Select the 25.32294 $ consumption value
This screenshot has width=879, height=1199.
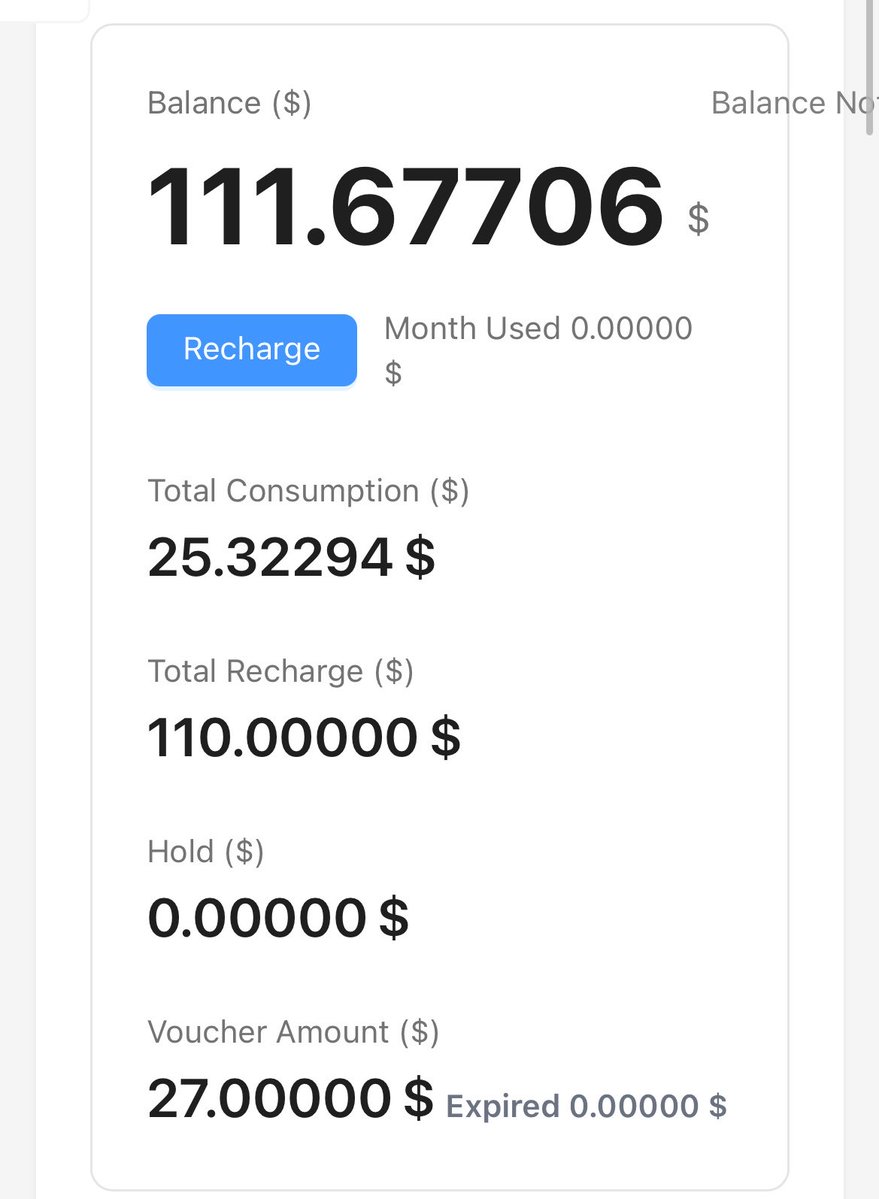pyautogui.click(x=291, y=557)
